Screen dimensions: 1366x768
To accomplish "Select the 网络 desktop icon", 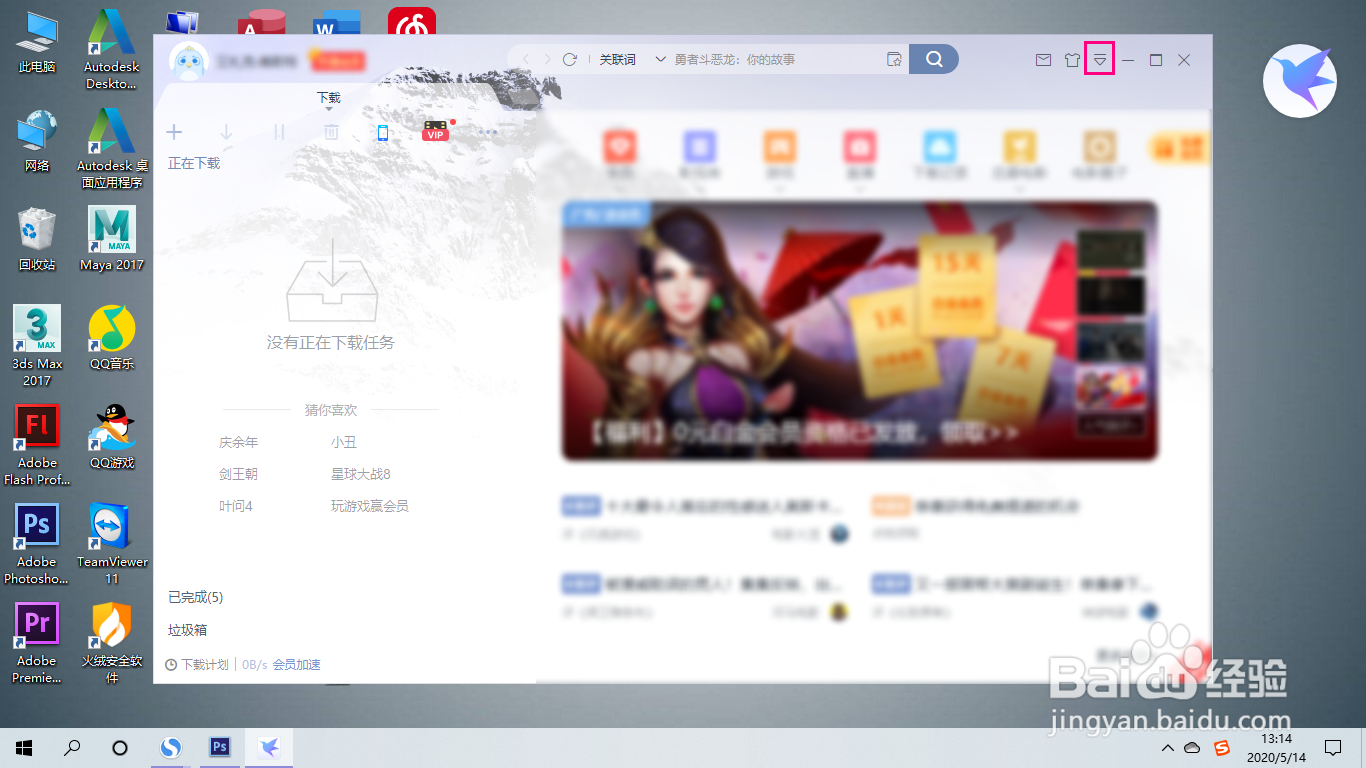I will [37, 141].
